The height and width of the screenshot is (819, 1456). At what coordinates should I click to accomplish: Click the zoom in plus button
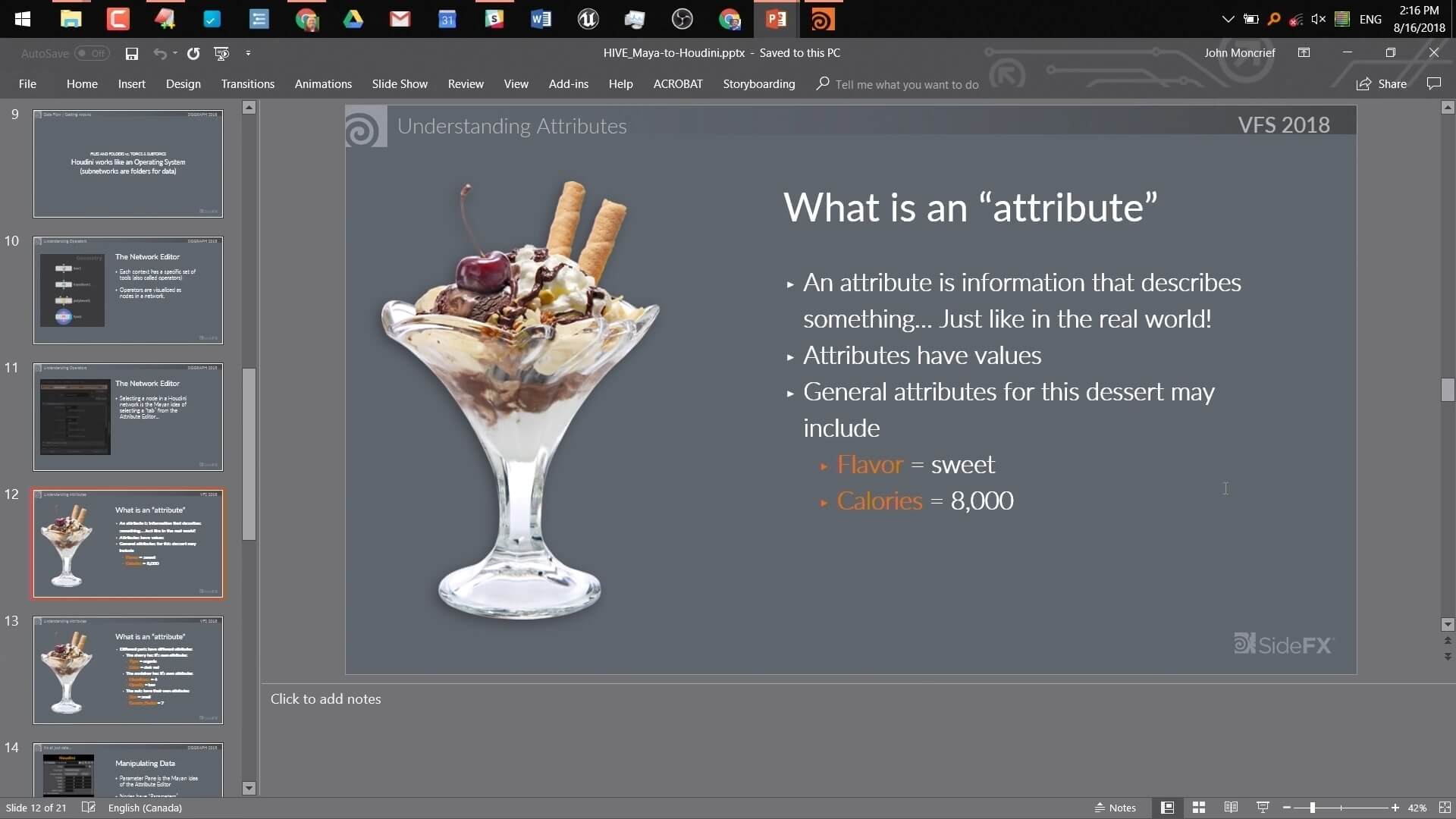coord(1395,808)
